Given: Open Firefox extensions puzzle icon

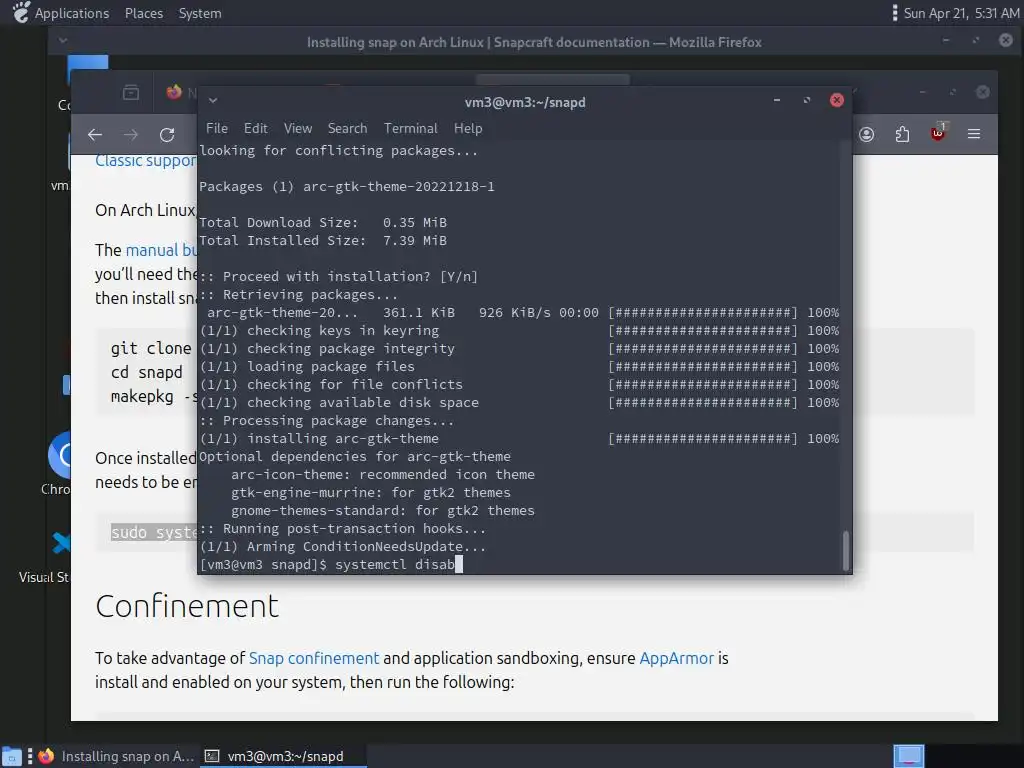Looking at the screenshot, I should click(902, 135).
